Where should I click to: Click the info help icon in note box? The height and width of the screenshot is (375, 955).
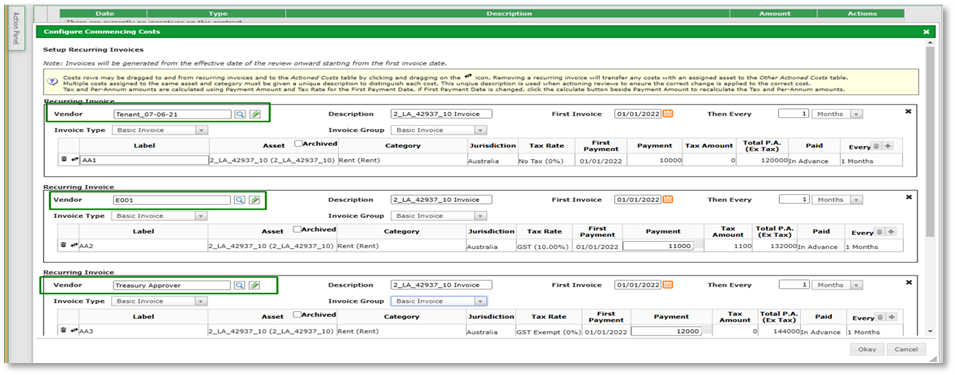tap(53, 81)
